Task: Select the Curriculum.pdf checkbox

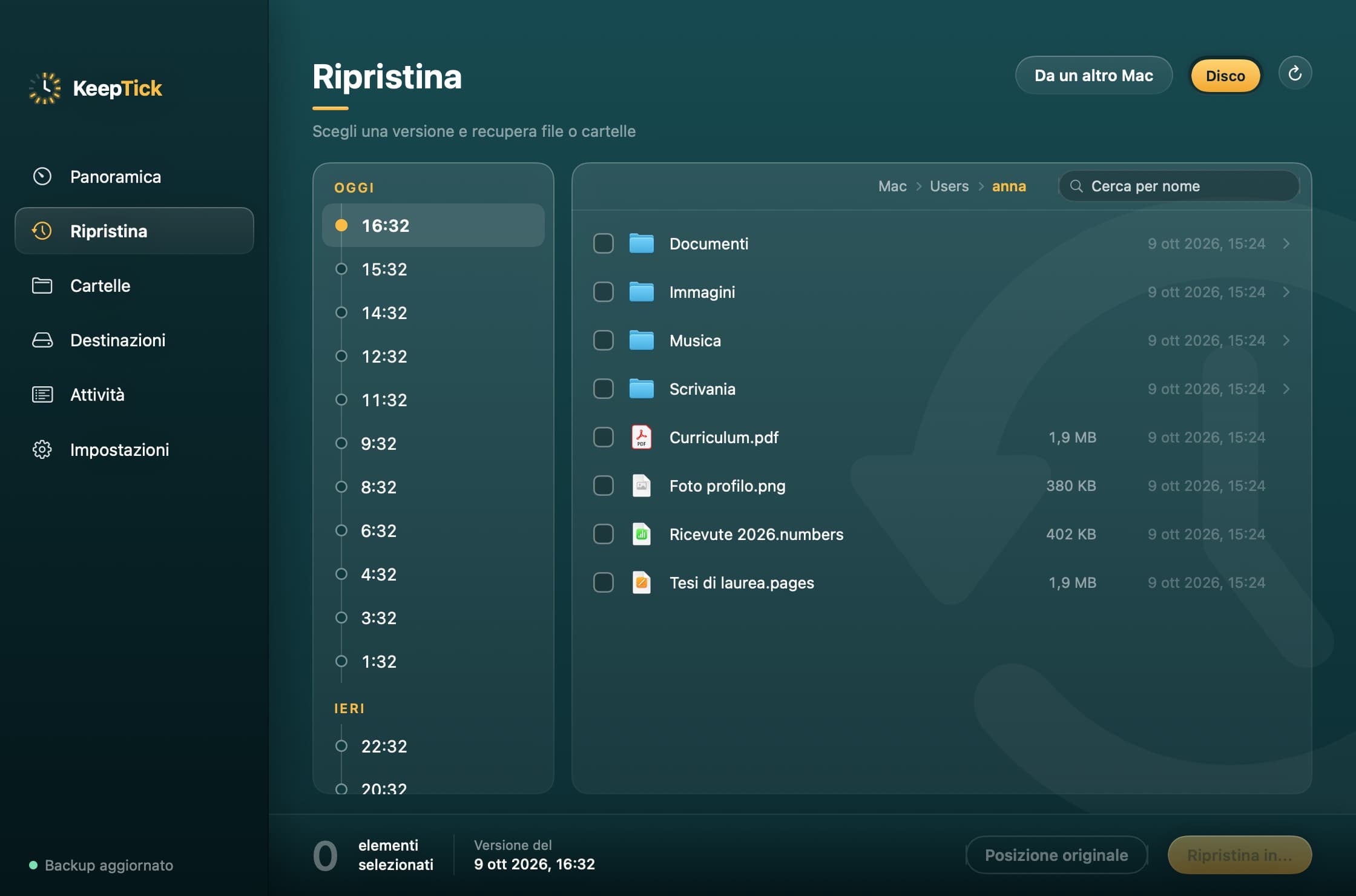Action: pos(604,437)
